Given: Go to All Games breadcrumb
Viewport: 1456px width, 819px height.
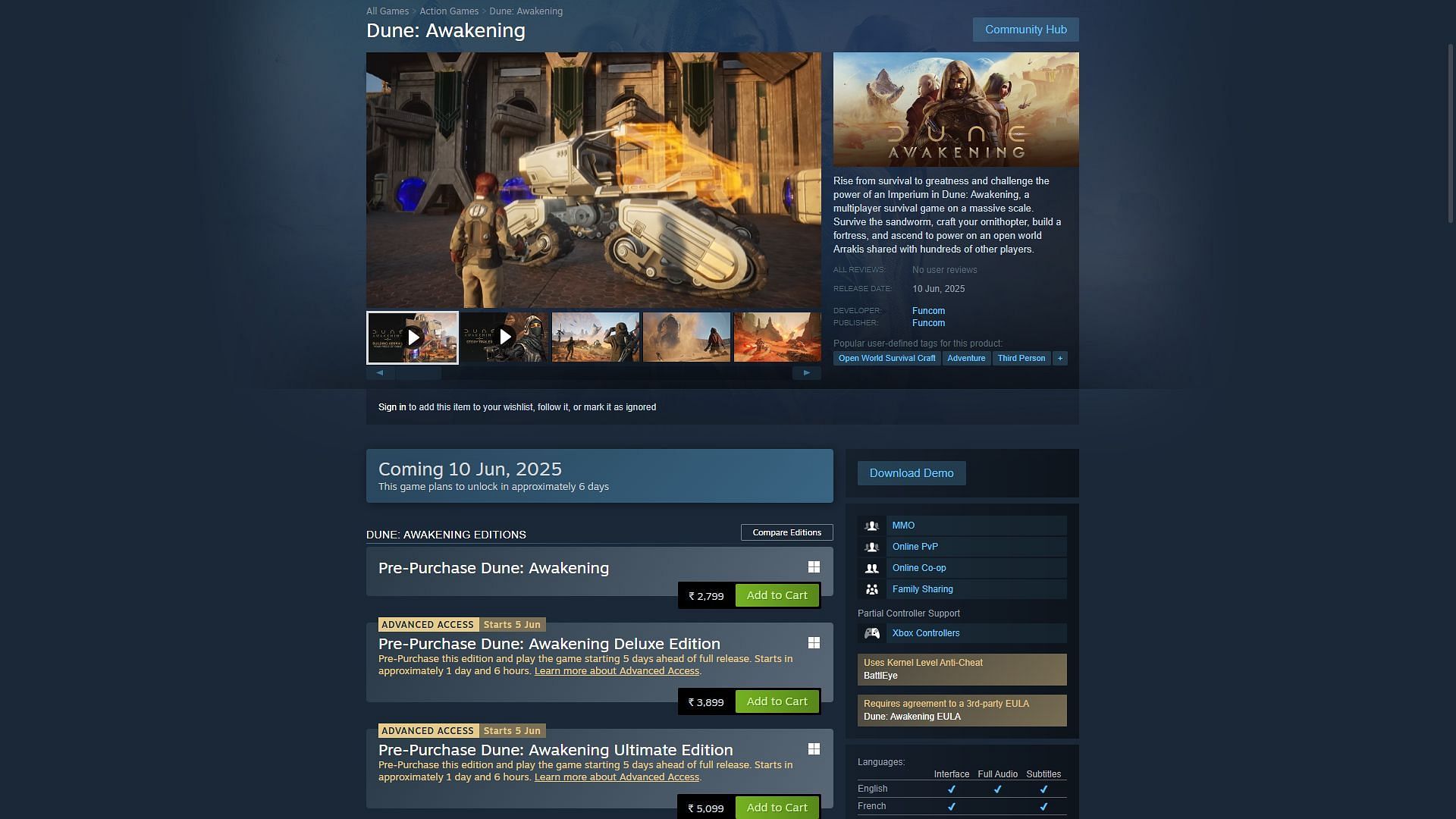Looking at the screenshot, I should [x=388, y=11].
